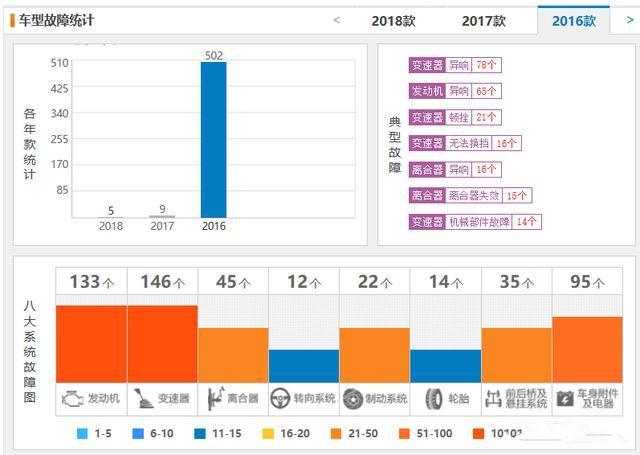Click the 变速器 red-orange fault bar
640x455 pixels.
(162, 344)
